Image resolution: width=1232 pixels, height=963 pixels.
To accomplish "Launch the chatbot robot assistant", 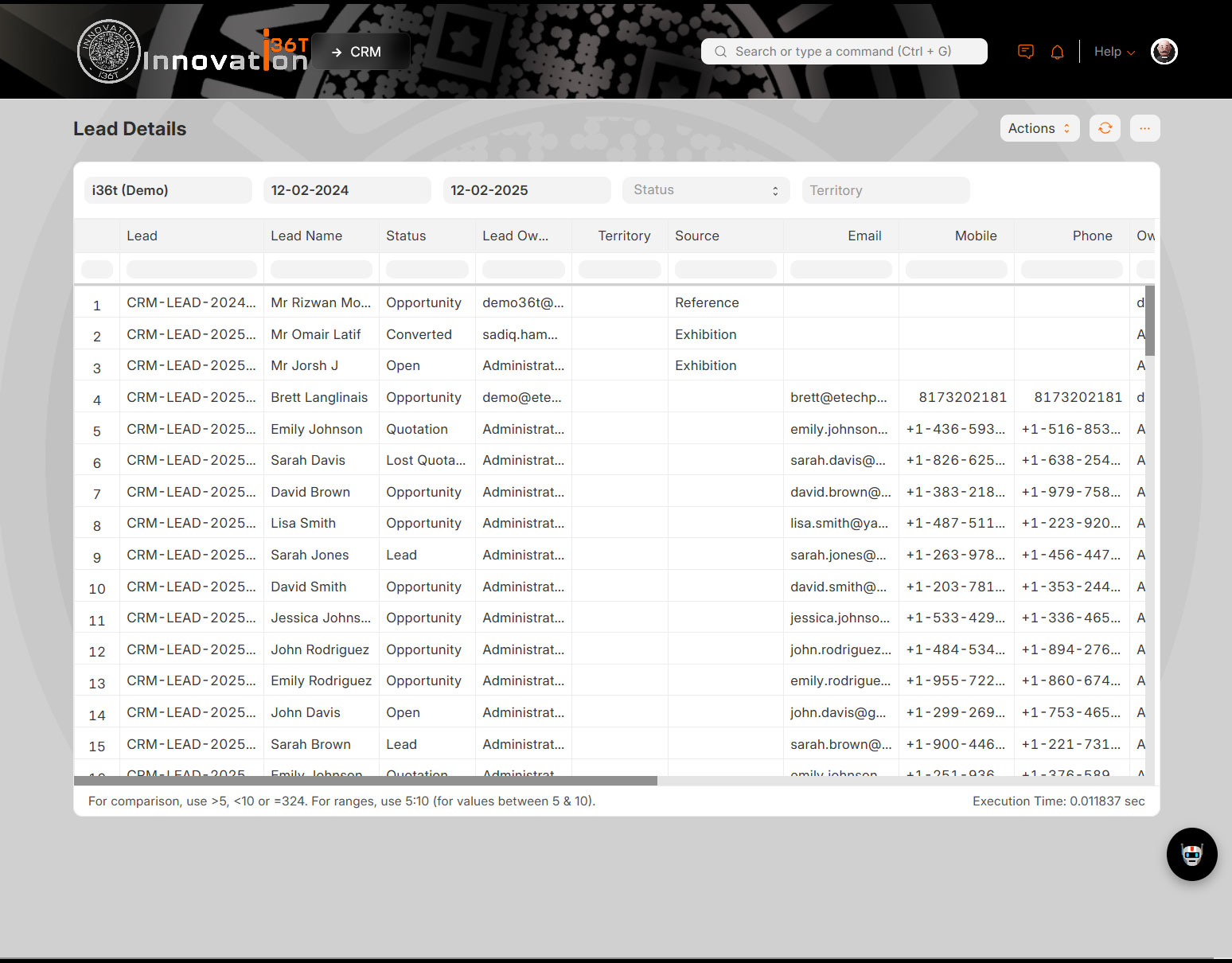I will pyautogui.click(x=1191, y=854).
